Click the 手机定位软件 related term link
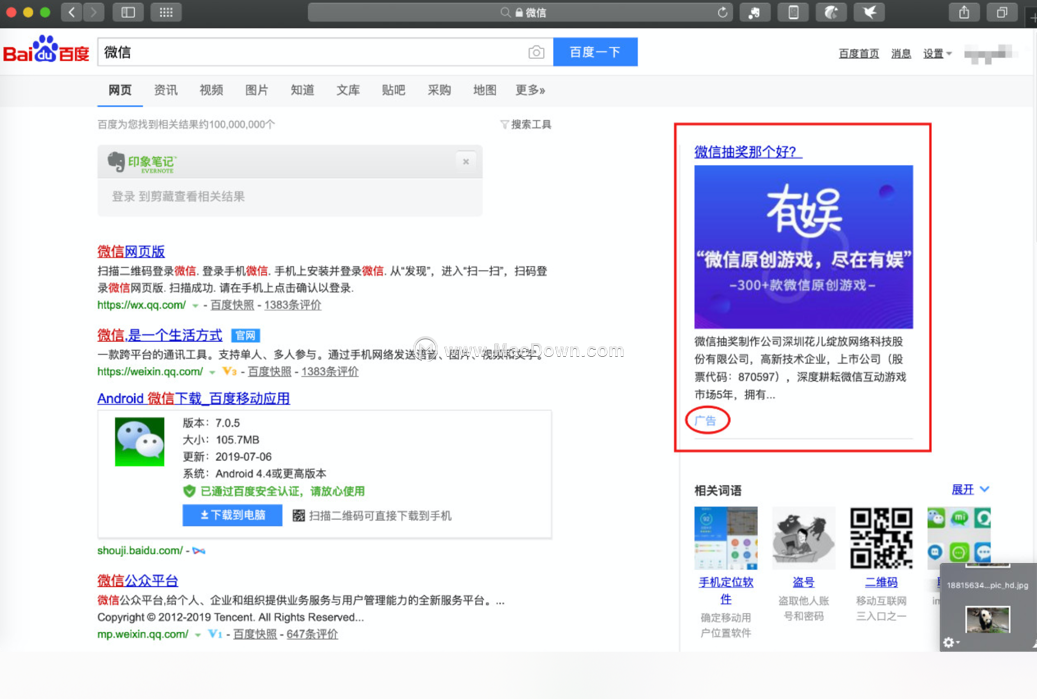This screenshot has height=699, width=1037. coord(726,591)
